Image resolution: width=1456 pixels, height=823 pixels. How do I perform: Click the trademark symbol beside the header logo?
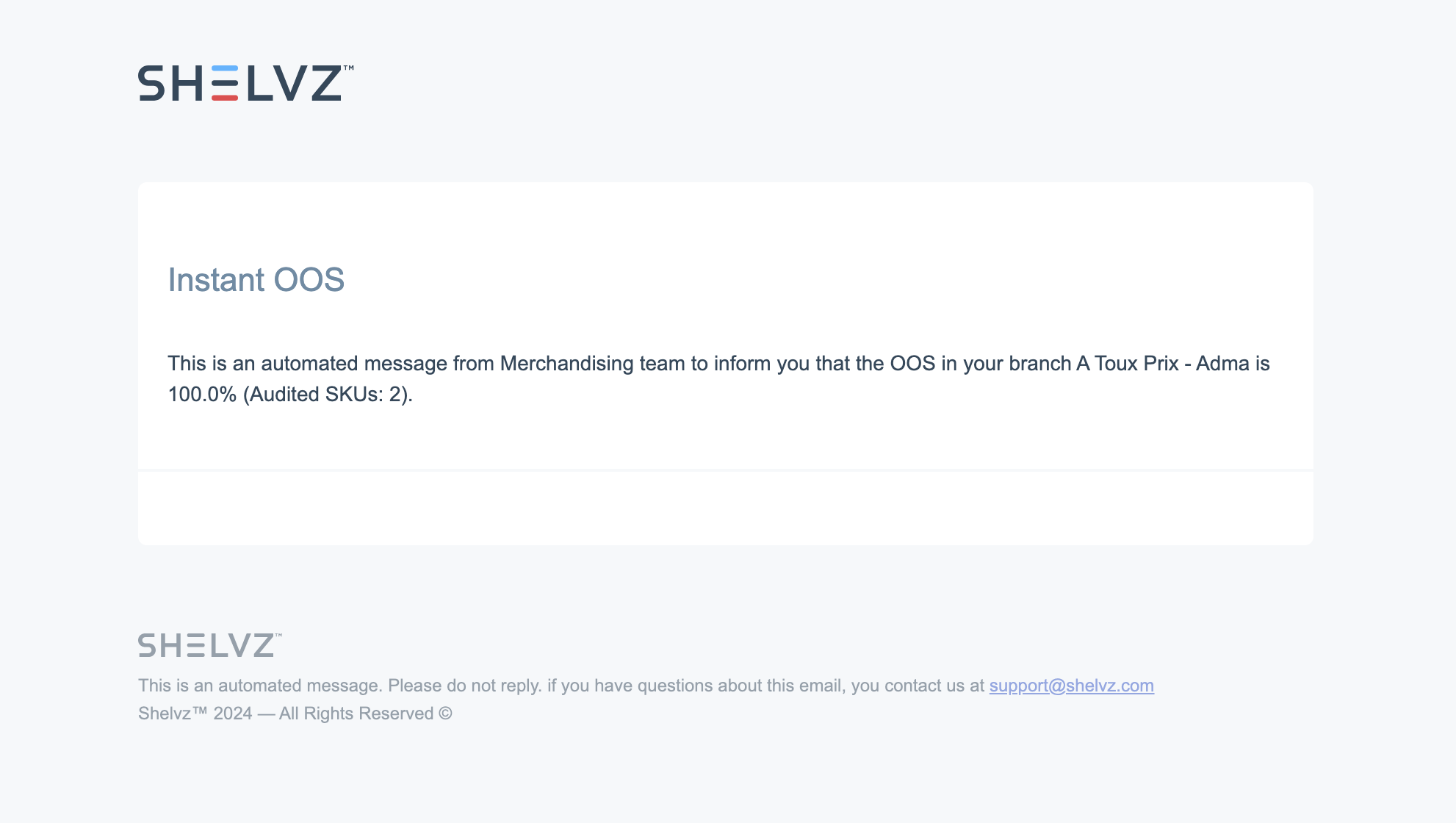pos(349,68)
